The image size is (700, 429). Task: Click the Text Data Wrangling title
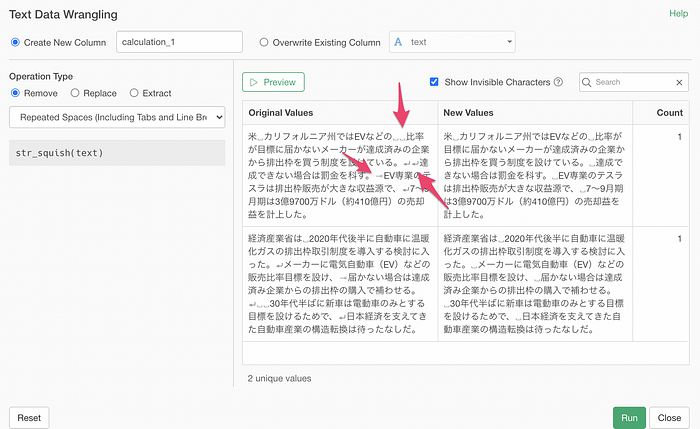(x=63, y=15)
